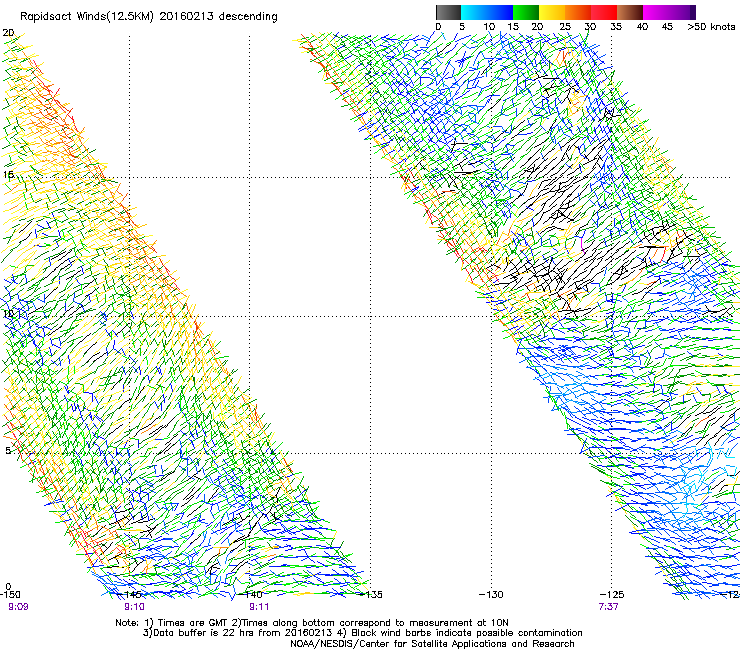This screenshot has width=740, height=650.
Task: Click the legend speed label '40'
Action: [642, 27]
